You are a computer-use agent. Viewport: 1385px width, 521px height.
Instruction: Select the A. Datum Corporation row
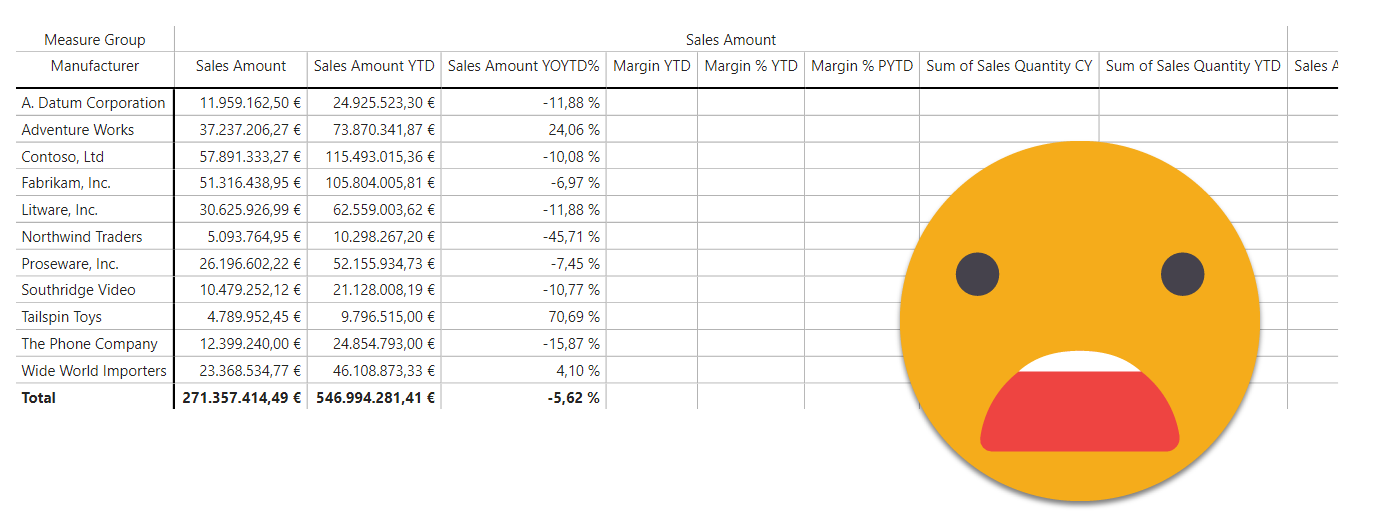(x=93, y=103)
